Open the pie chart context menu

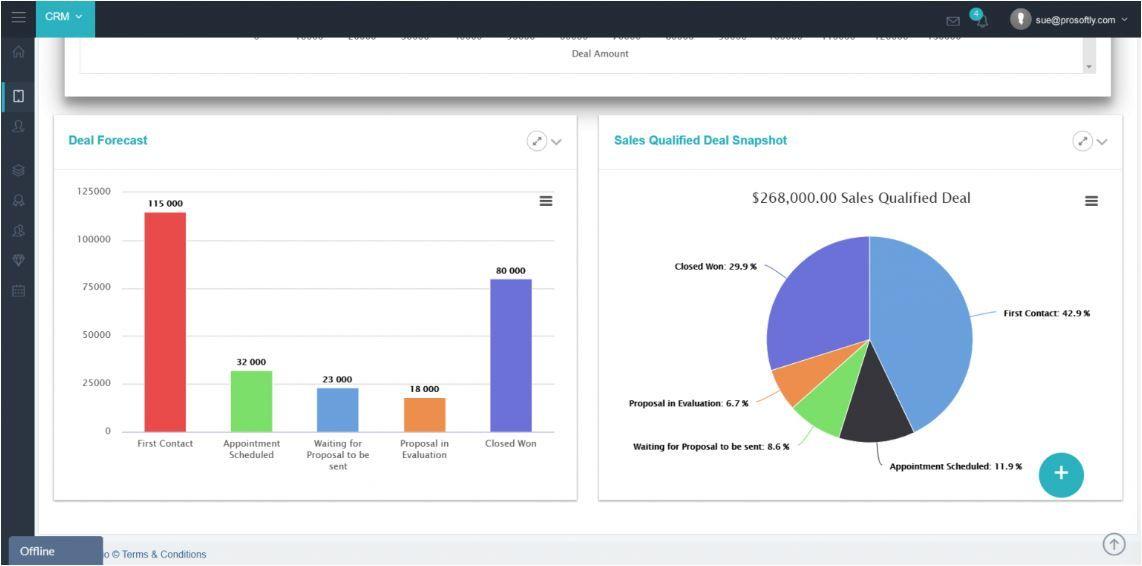(x=1091, y=201)
